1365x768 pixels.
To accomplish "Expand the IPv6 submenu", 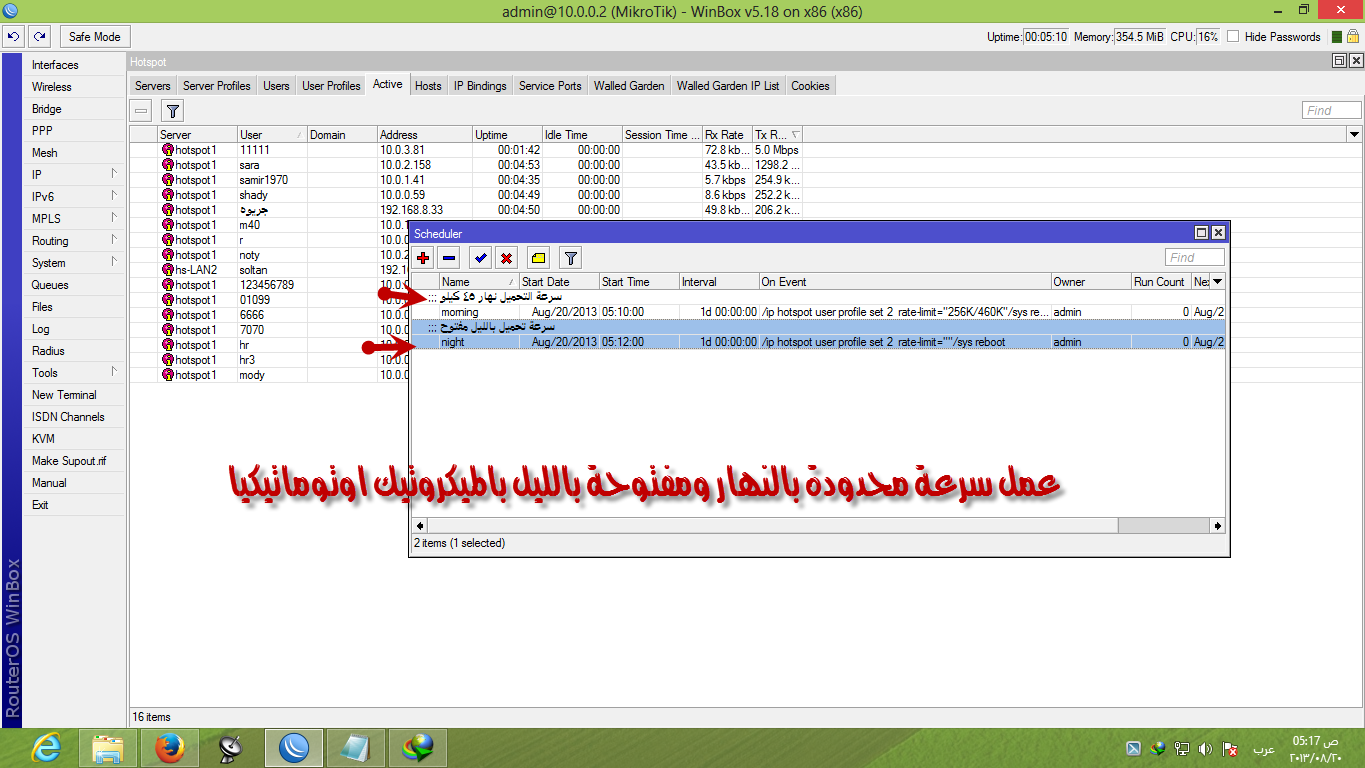I will pos(75,197).
